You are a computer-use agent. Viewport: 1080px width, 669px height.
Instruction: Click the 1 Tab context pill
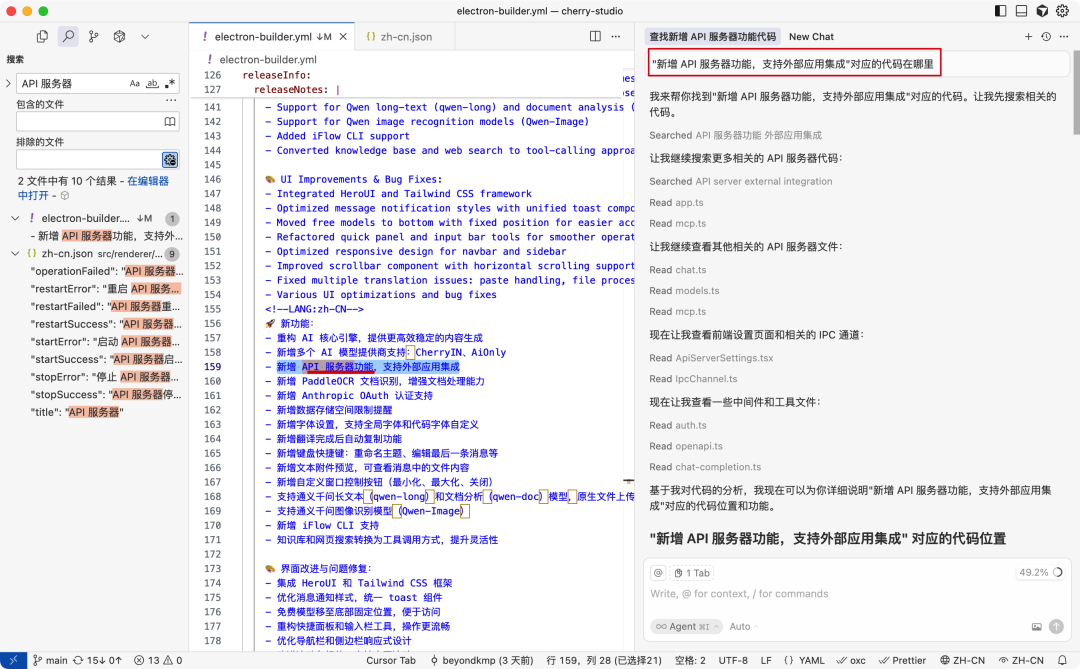[692, 573]
